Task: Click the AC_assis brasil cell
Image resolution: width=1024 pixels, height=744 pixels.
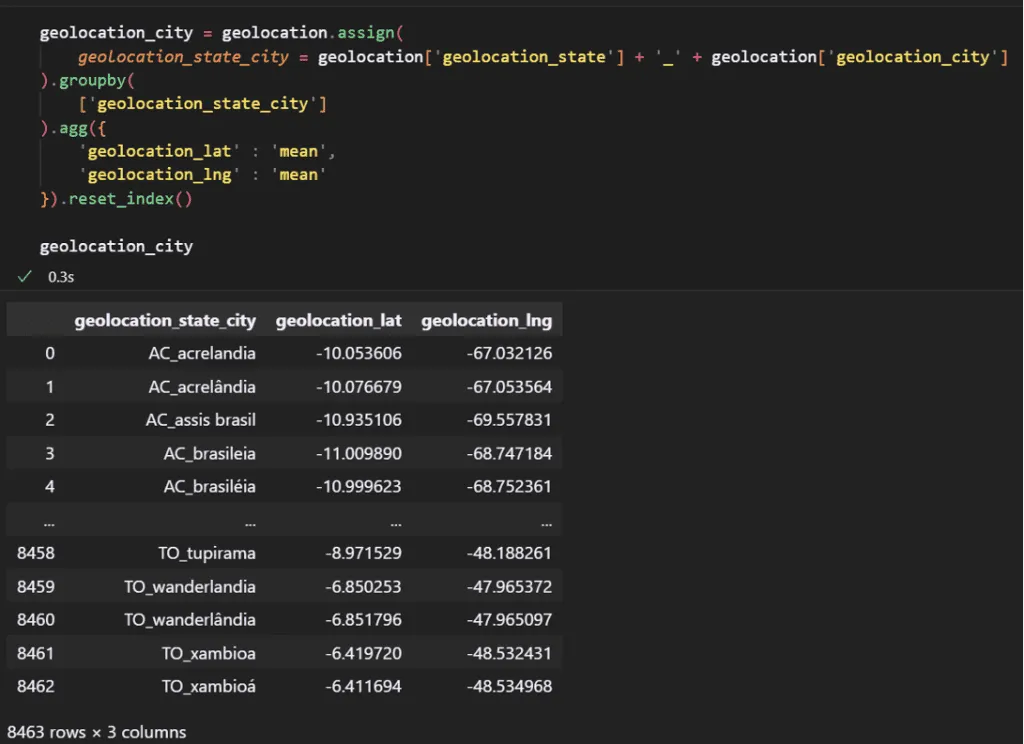Action: click(x=200, y=420)
